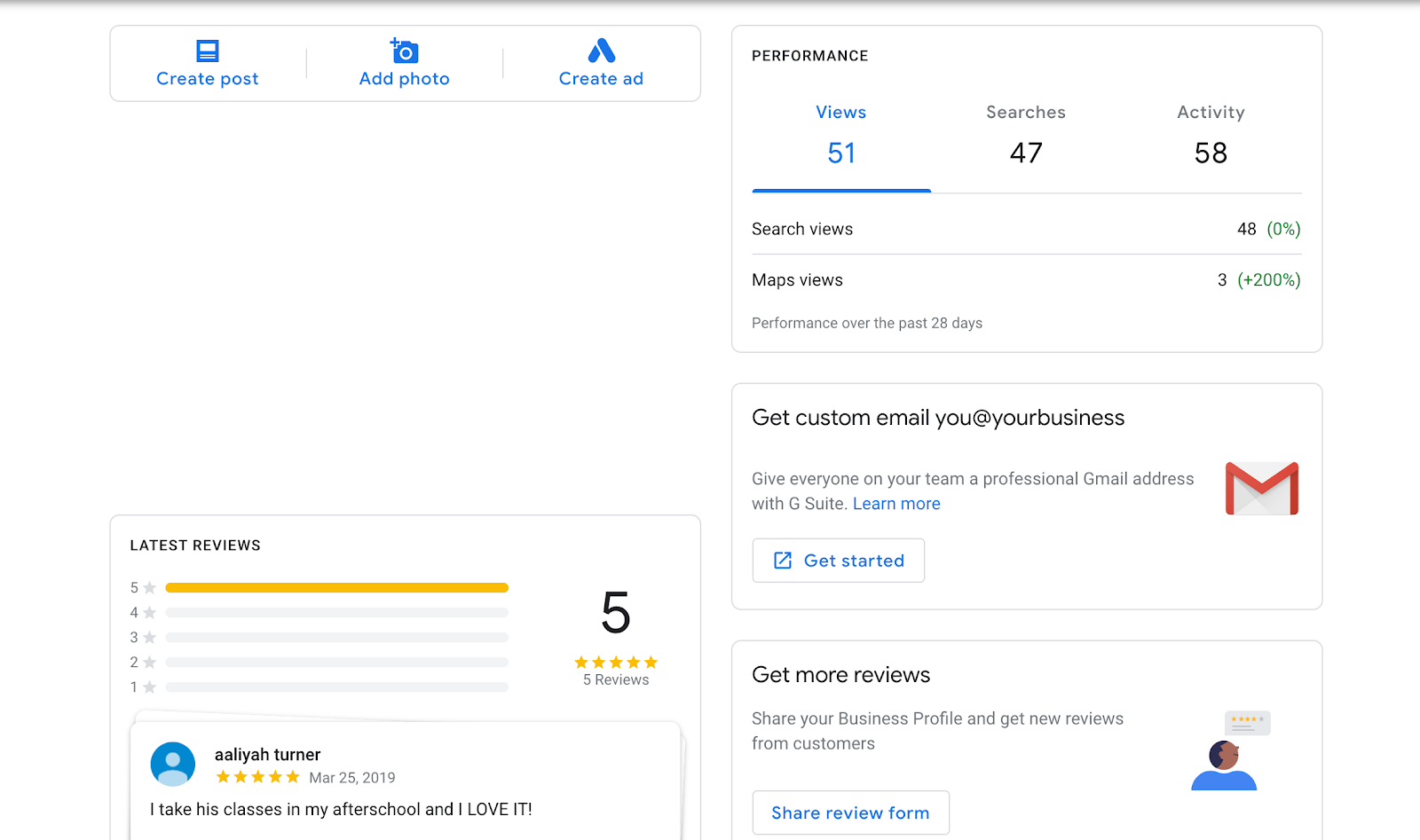Click the +200% maps views change
The image size is (1420, 840).
(x=1269, y=280)
